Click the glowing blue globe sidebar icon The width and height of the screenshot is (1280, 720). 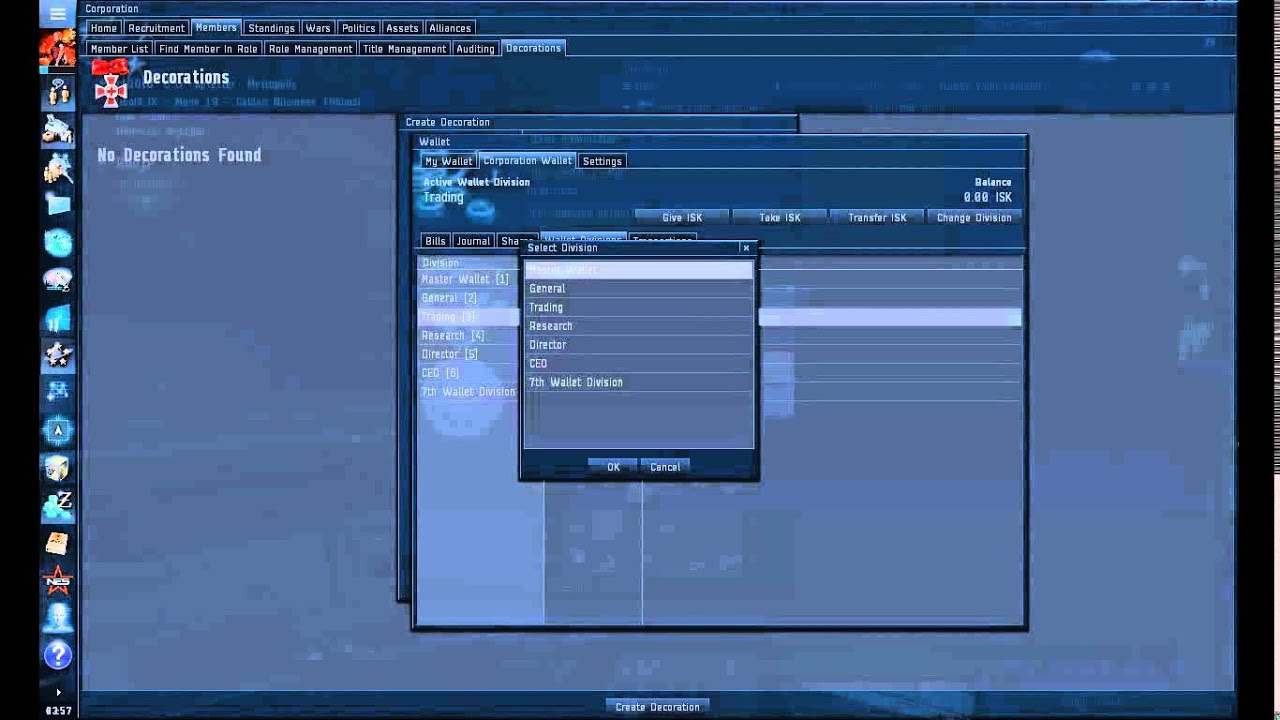[58, 242]
